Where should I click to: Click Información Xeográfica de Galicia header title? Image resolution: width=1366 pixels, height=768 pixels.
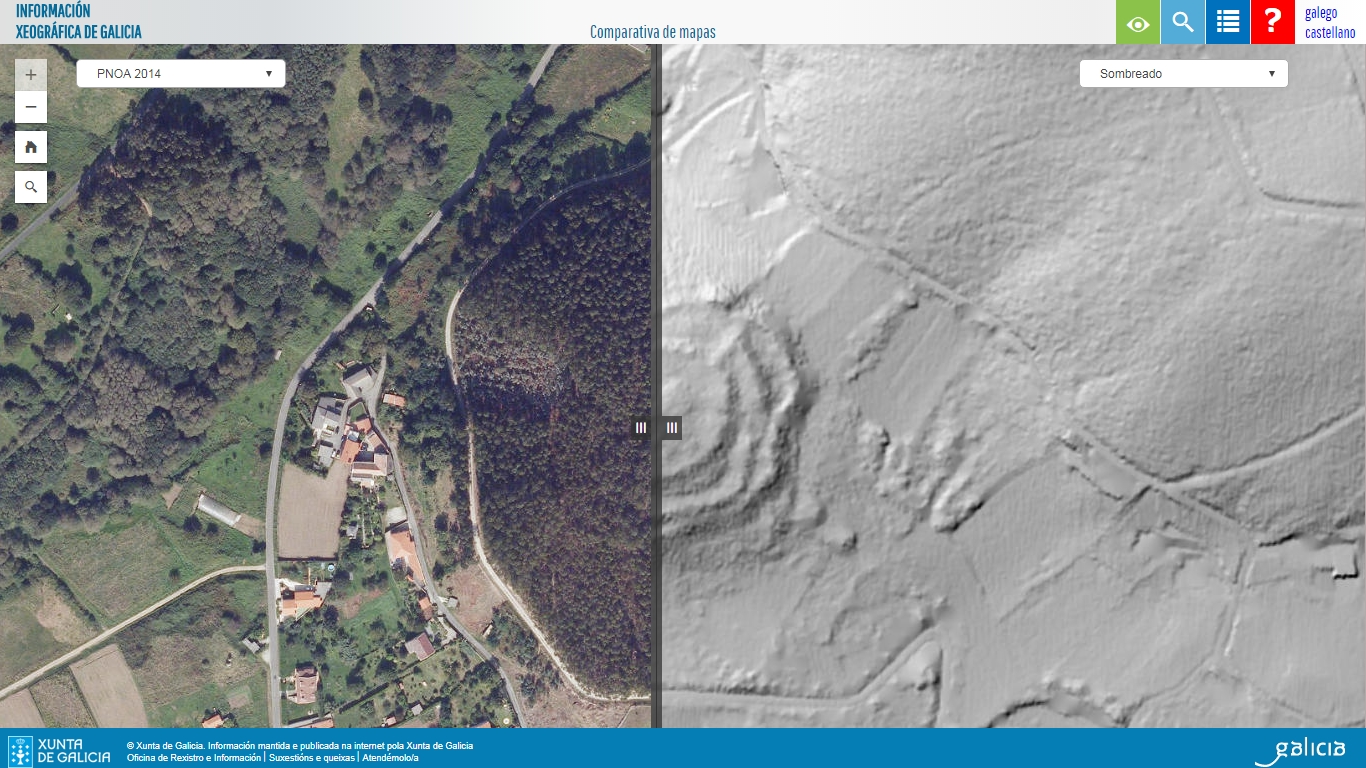point(79,21)
